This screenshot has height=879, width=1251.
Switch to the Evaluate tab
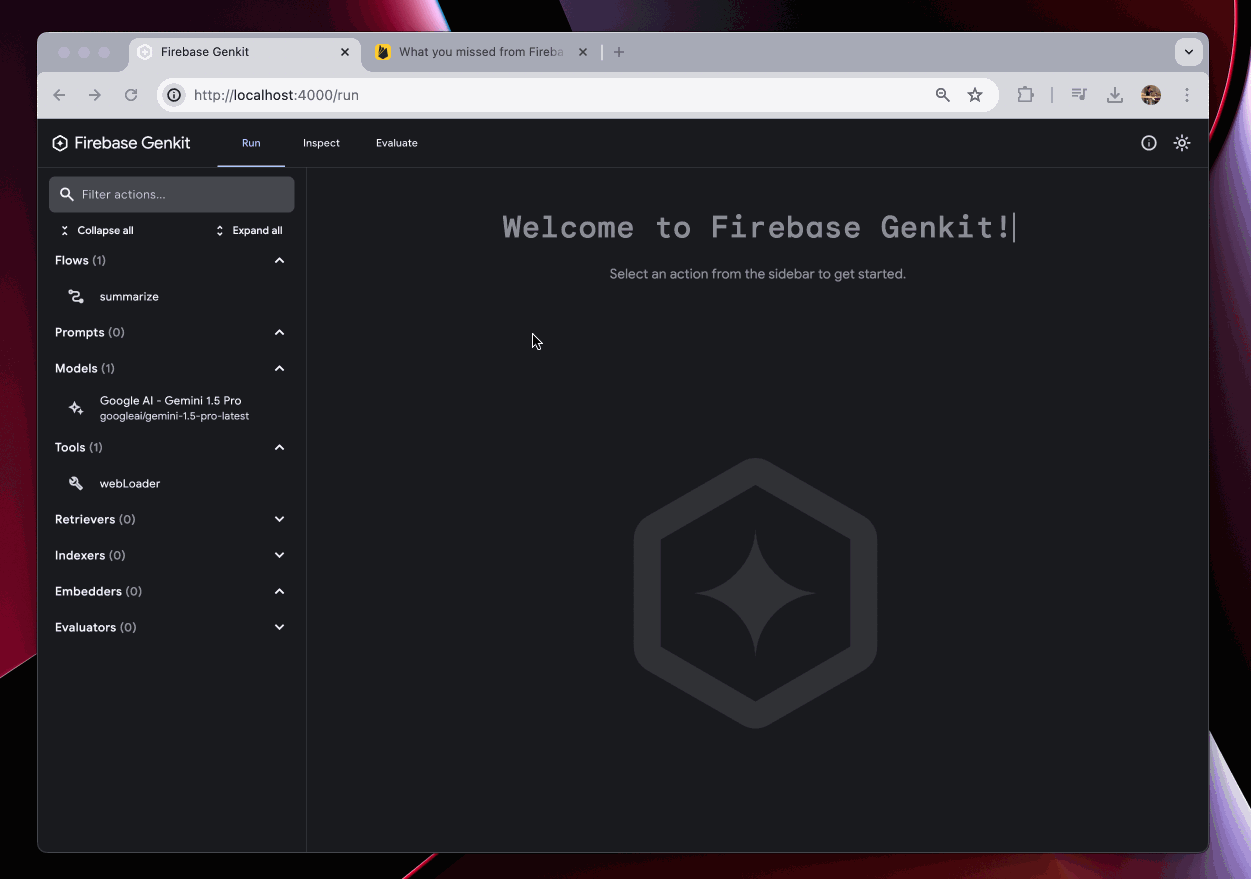pyautogui.click(x=397, y=143)
